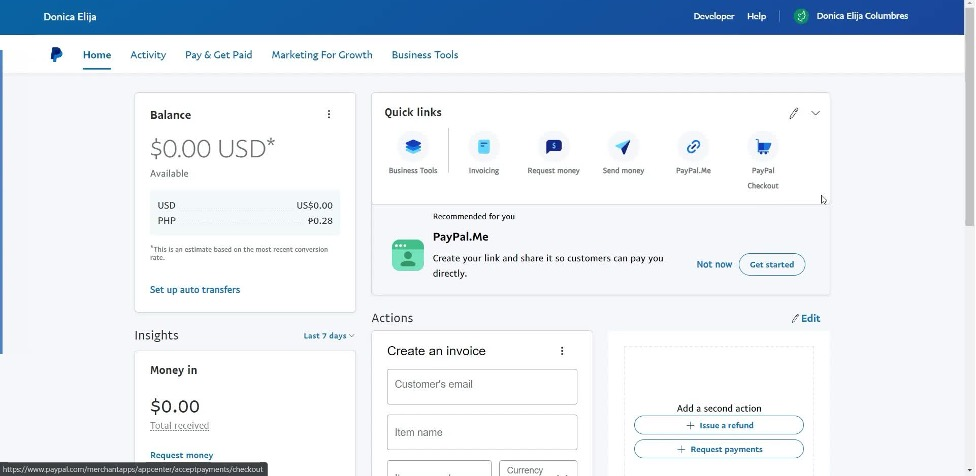The height and width of the screenshot is (476, 976).
Task: Click the Donica Elija business name header
Action: [x=70, y=16]
